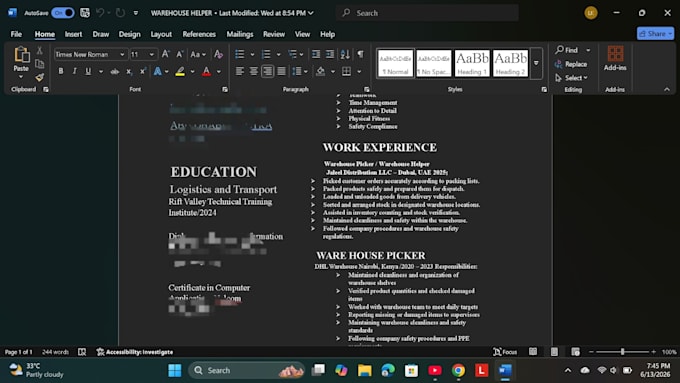This screenshot has width=680, height=383.
Task: Select the Format Painter brush
Action: pos(39,78)
